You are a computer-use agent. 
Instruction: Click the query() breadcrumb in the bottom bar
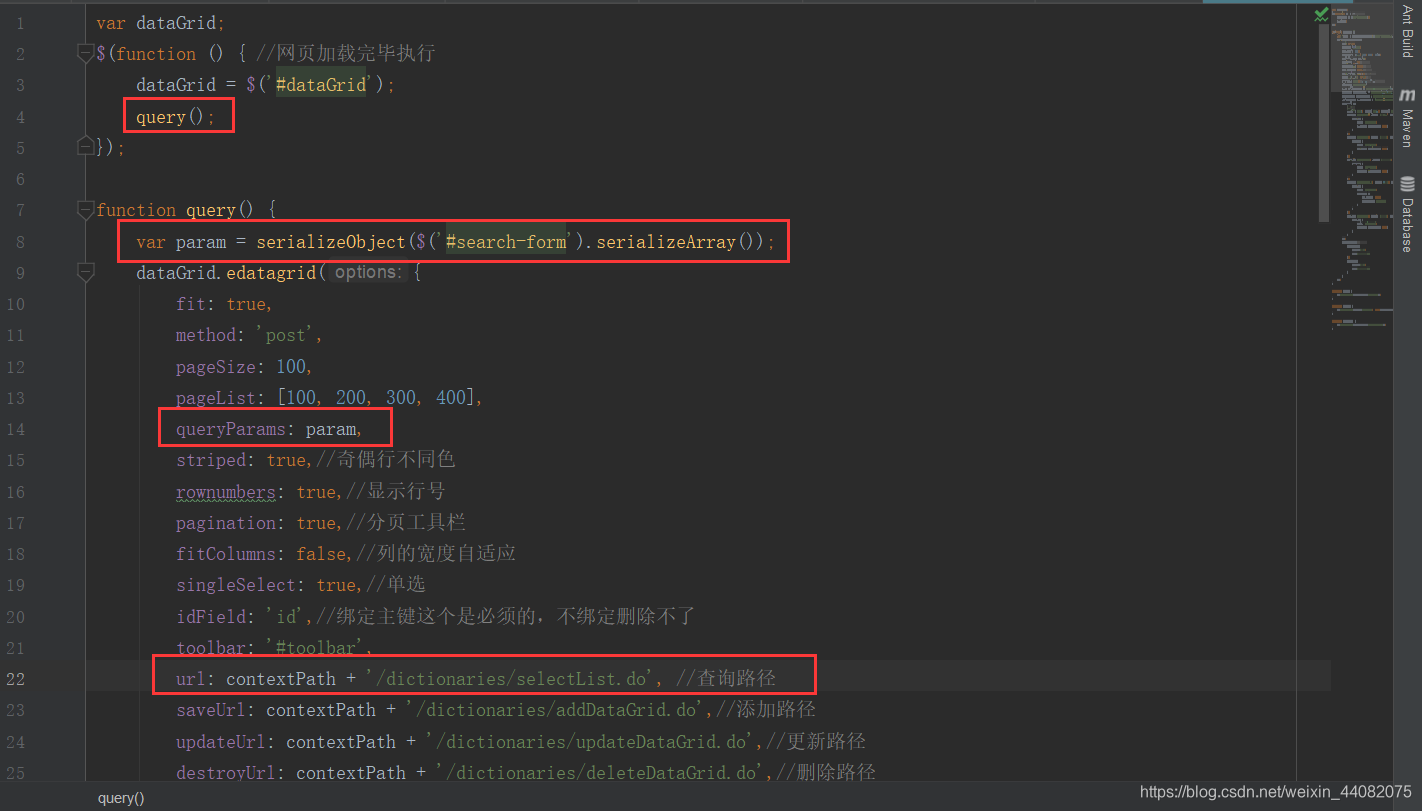click(x=121, y=798)
